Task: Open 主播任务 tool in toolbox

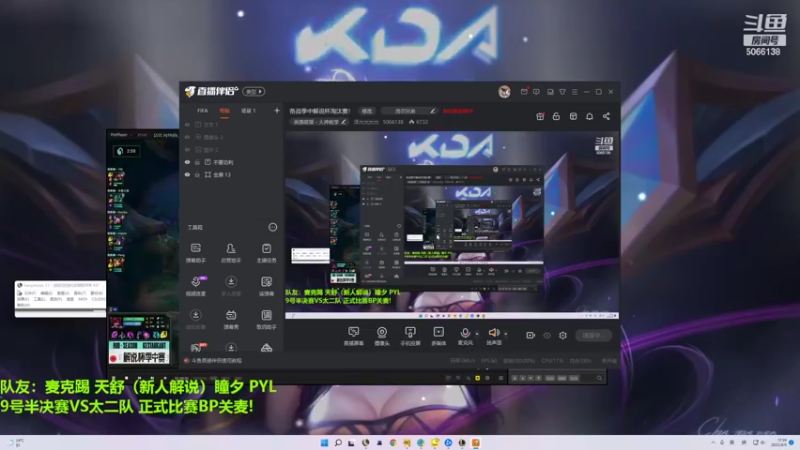Action: [266, 253]
